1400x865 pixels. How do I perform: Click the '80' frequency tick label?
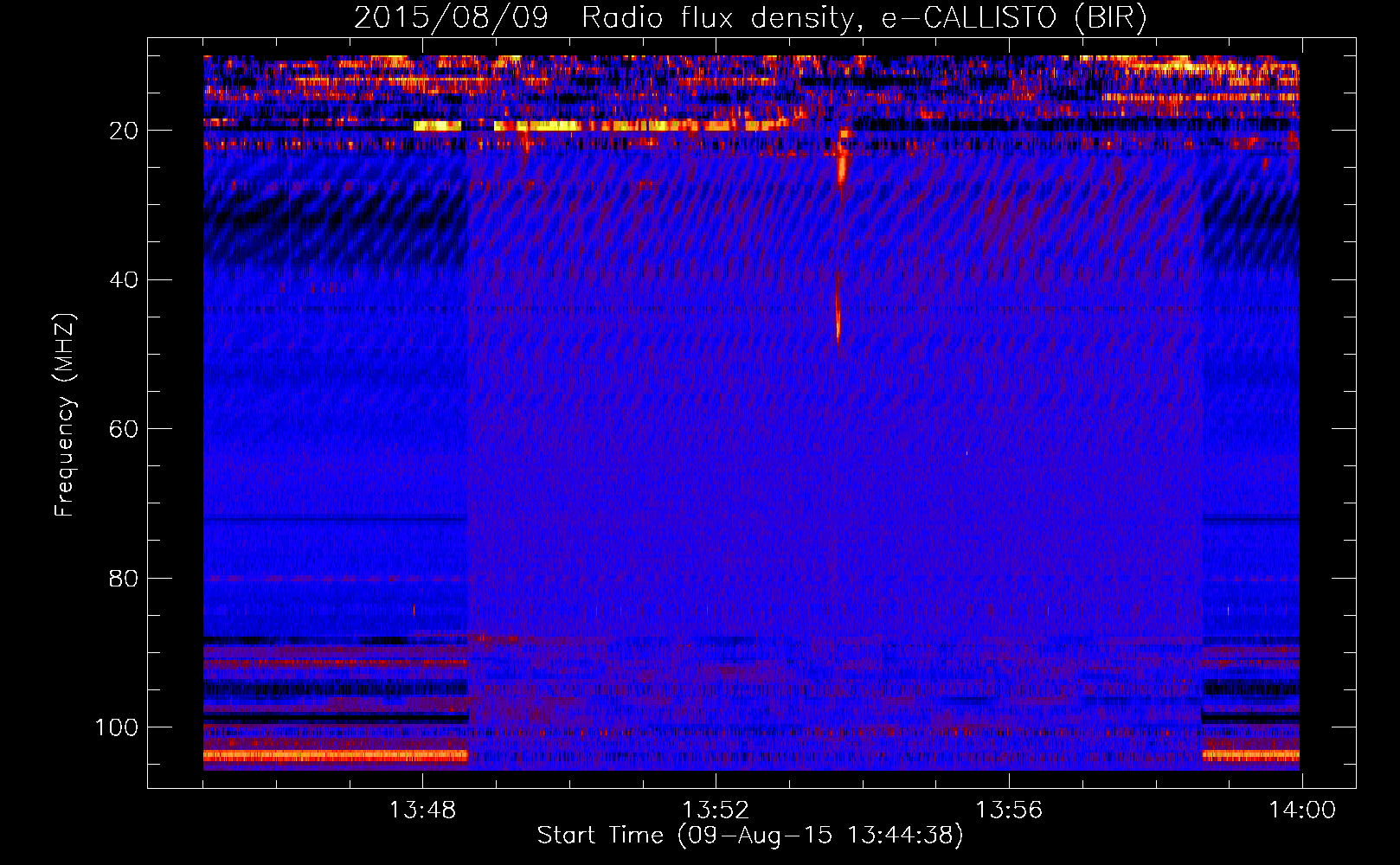124,579
